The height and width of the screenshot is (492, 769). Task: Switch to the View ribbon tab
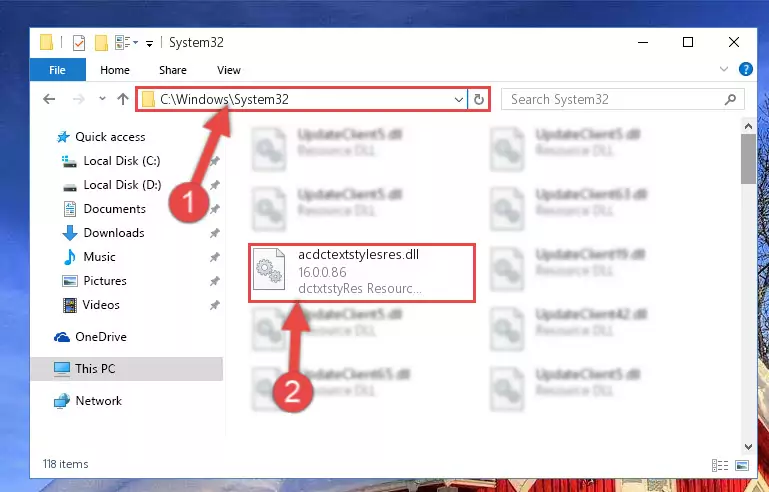pos(229,70)
